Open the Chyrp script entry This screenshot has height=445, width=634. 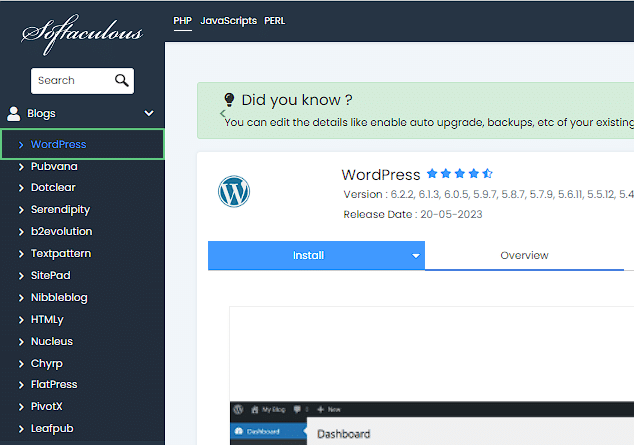point(46,364)
